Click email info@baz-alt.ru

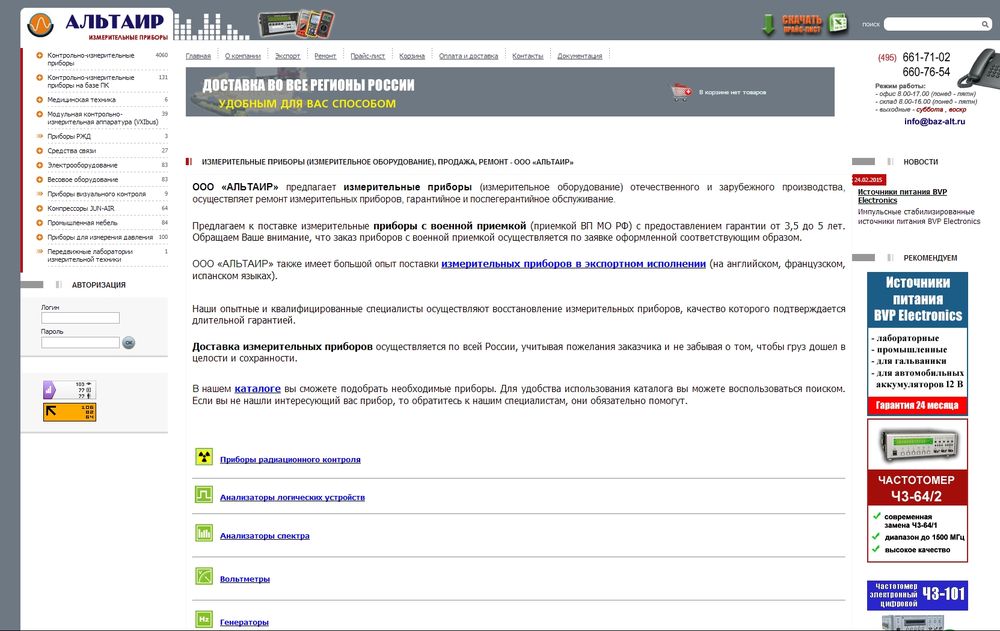[934, 121]
